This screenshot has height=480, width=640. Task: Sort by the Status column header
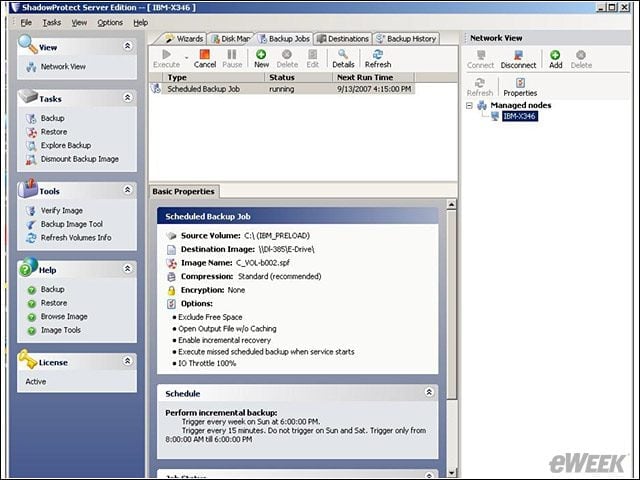[x=298, y=77]
